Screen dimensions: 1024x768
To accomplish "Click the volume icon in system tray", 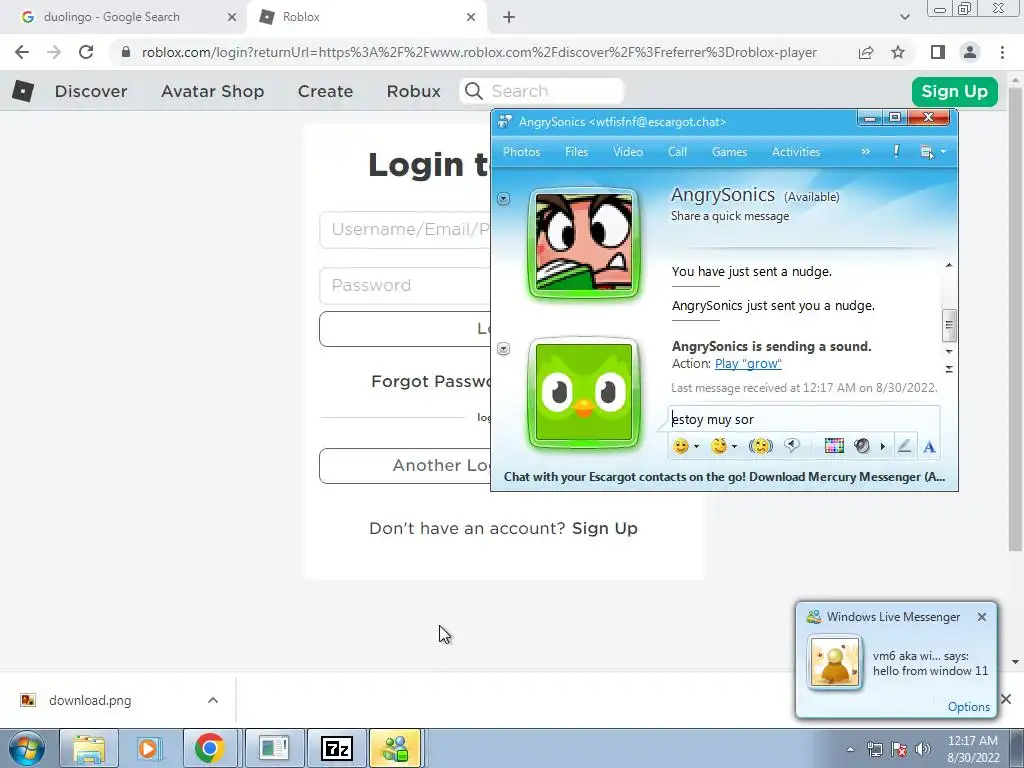I will pyautogui.click(x=923, y=748).
